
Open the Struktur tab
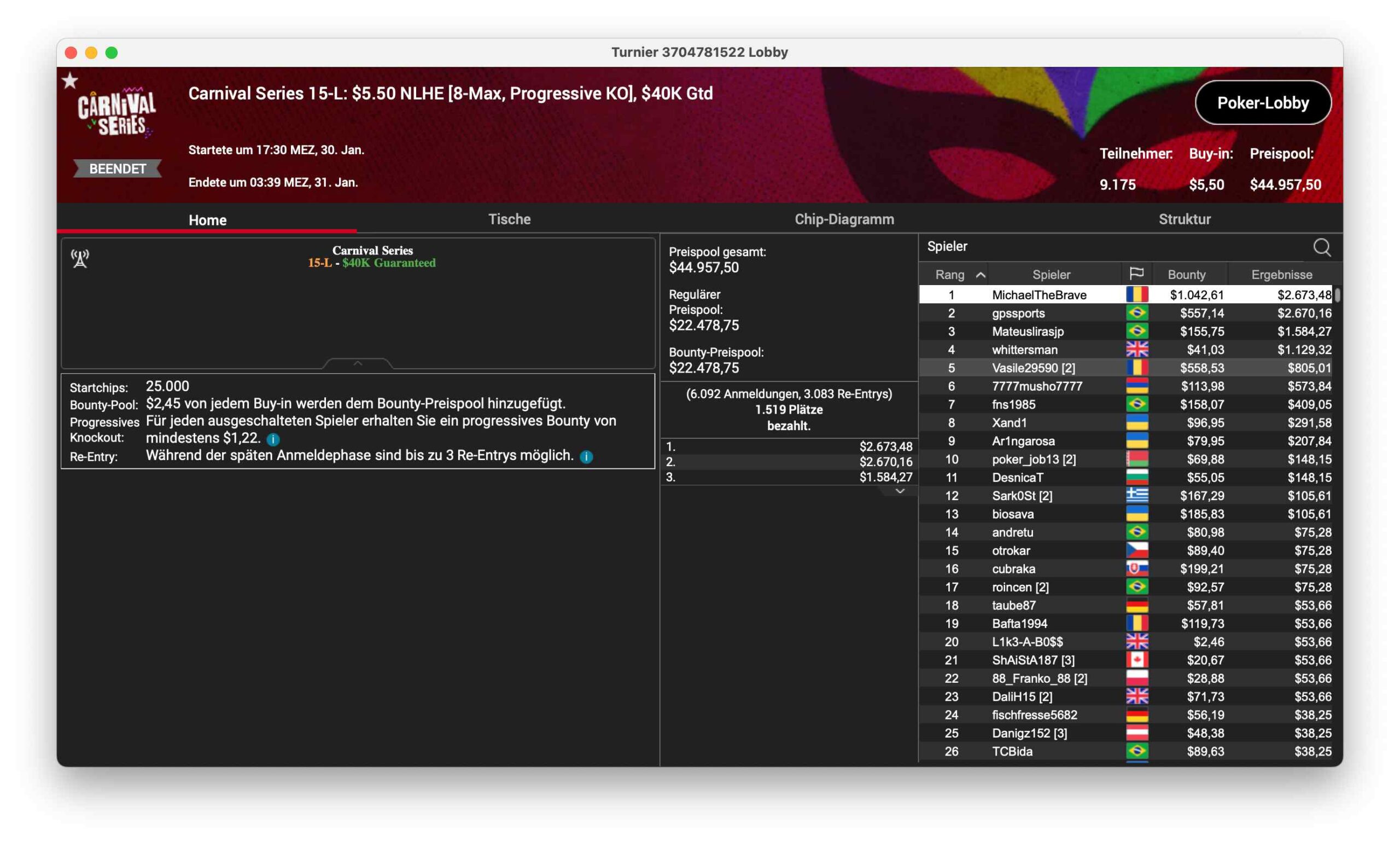(x=1184, y=219)
